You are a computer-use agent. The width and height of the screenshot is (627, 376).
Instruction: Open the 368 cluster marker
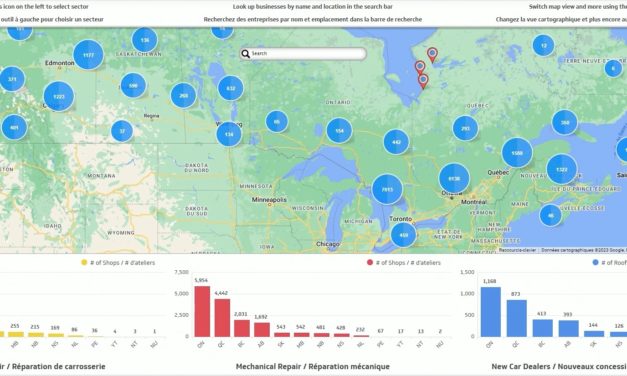tap(565, 122)
